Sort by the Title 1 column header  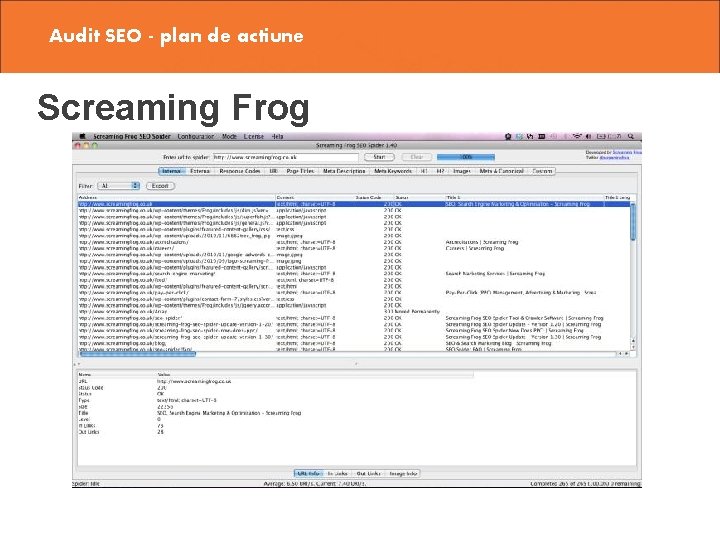523,197
